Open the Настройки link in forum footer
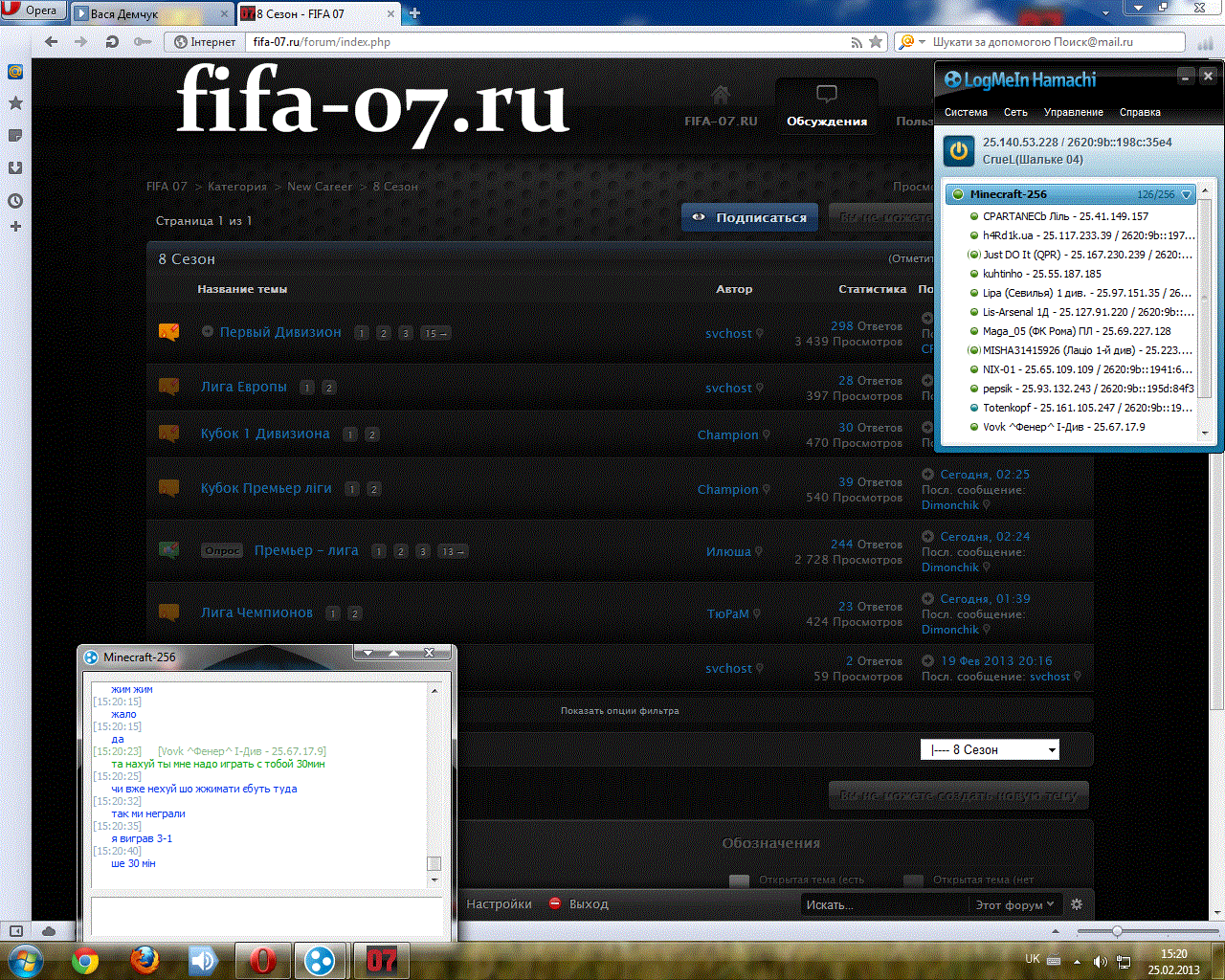1225x980 pixels. tap(499, 904)
